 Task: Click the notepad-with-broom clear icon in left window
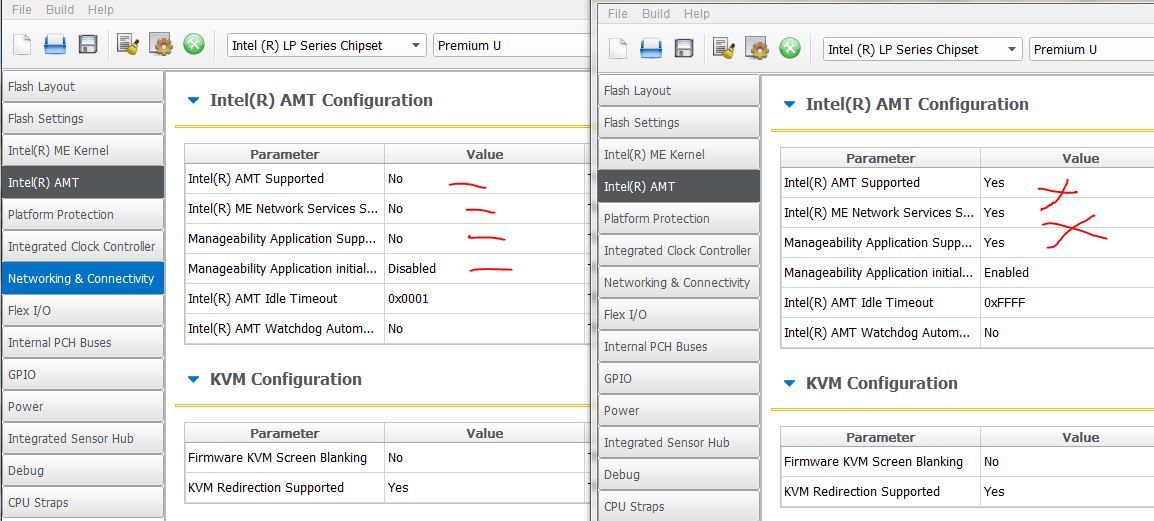point(129,45)
